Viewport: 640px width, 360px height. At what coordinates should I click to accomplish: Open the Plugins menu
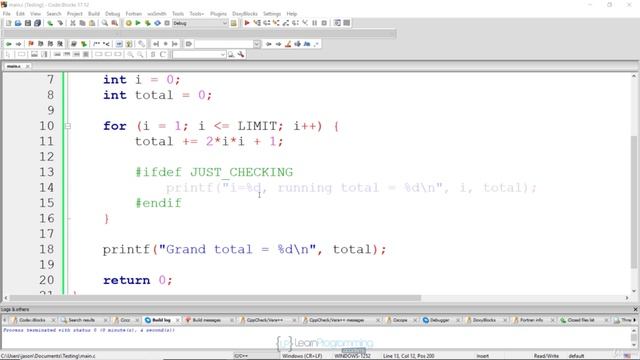[218, 14]
